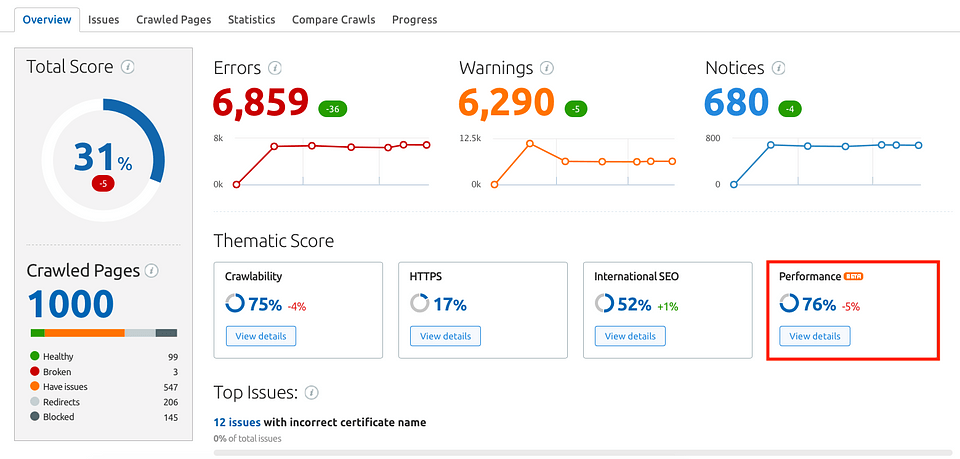Click the -5% change on Performance

[x=851, y=307]
